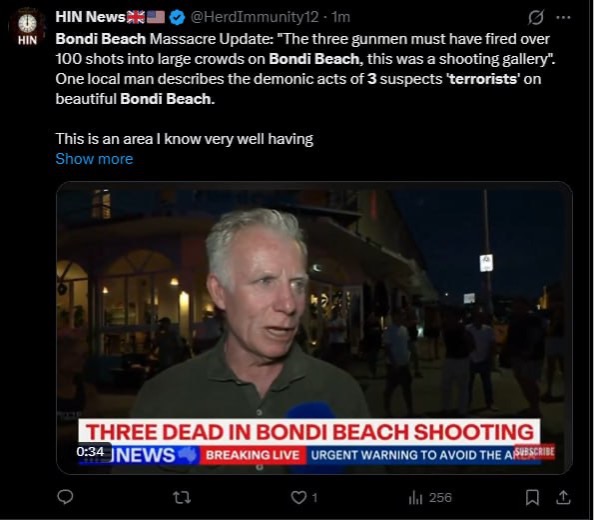The image size is (594, 520).
Task: Click the red SUBSCRIBE badge in video
Action: pyautogui.click(x=535, y=451)
